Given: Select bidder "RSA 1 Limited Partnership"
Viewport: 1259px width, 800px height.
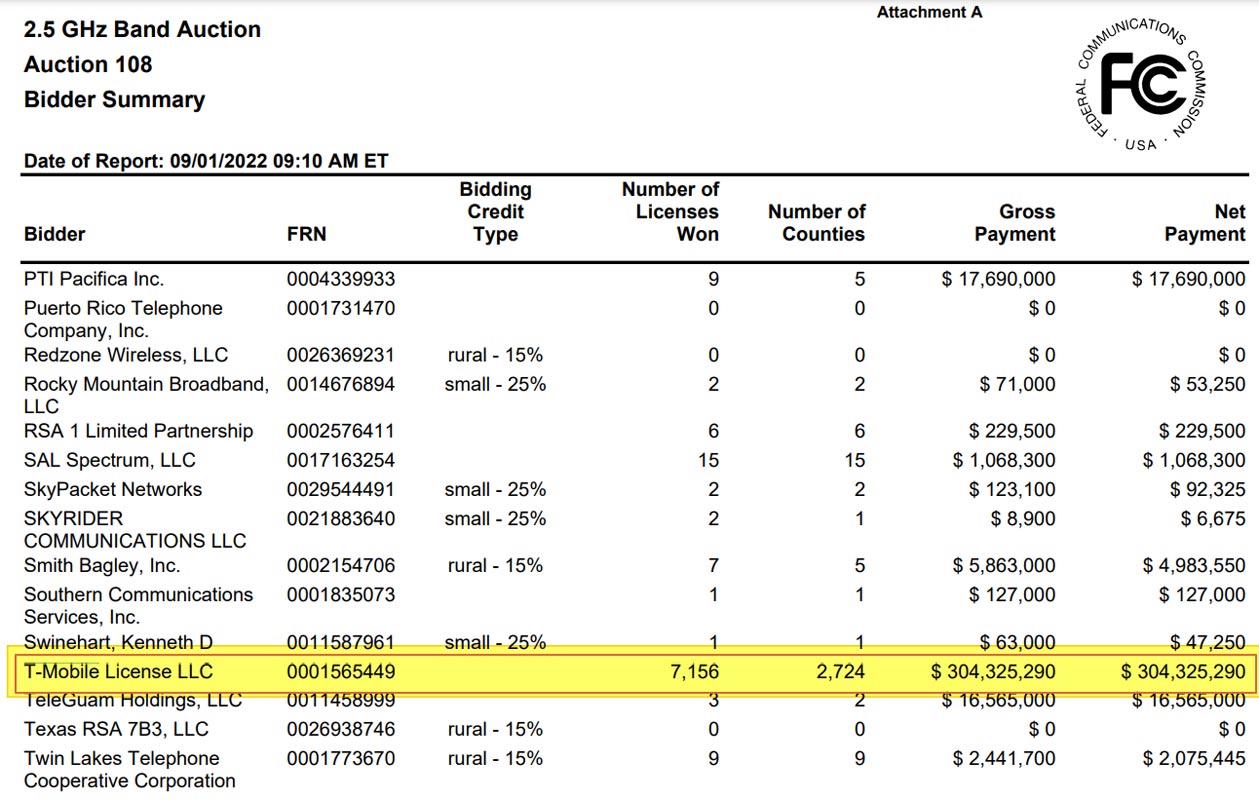Looking at the screenshot, I should (x=139, y=431).
